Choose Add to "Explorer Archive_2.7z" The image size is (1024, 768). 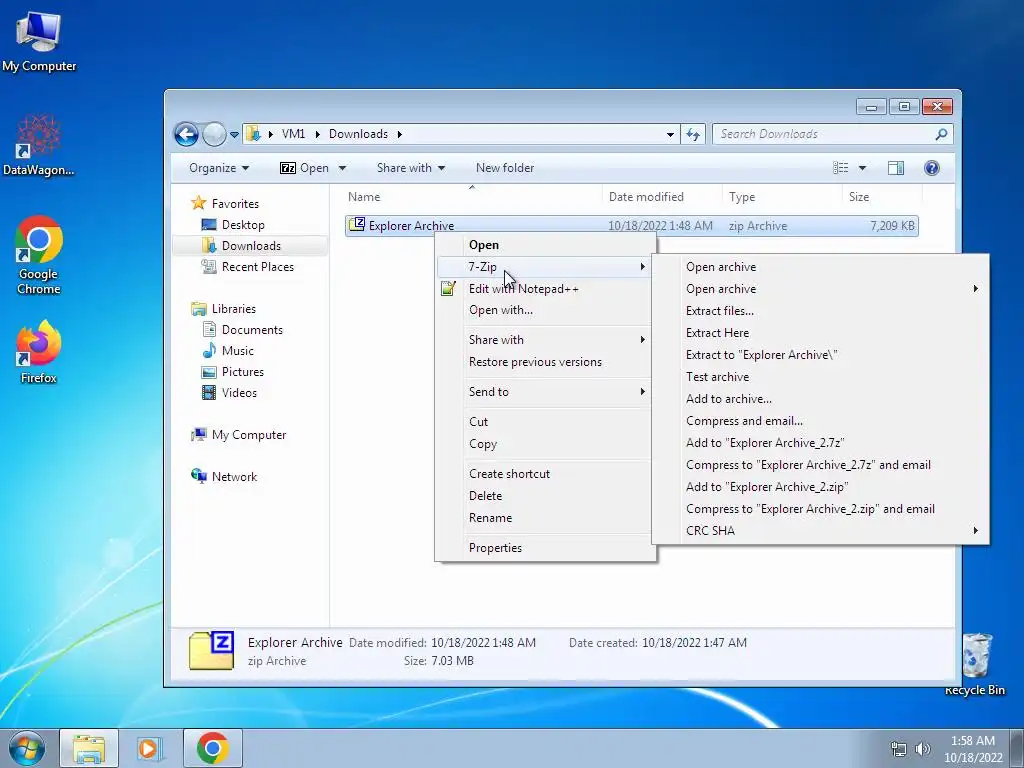[x=820, y=443]
